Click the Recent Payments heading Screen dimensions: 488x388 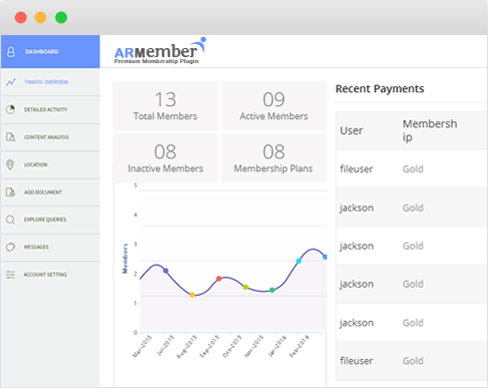click(380, 89)
